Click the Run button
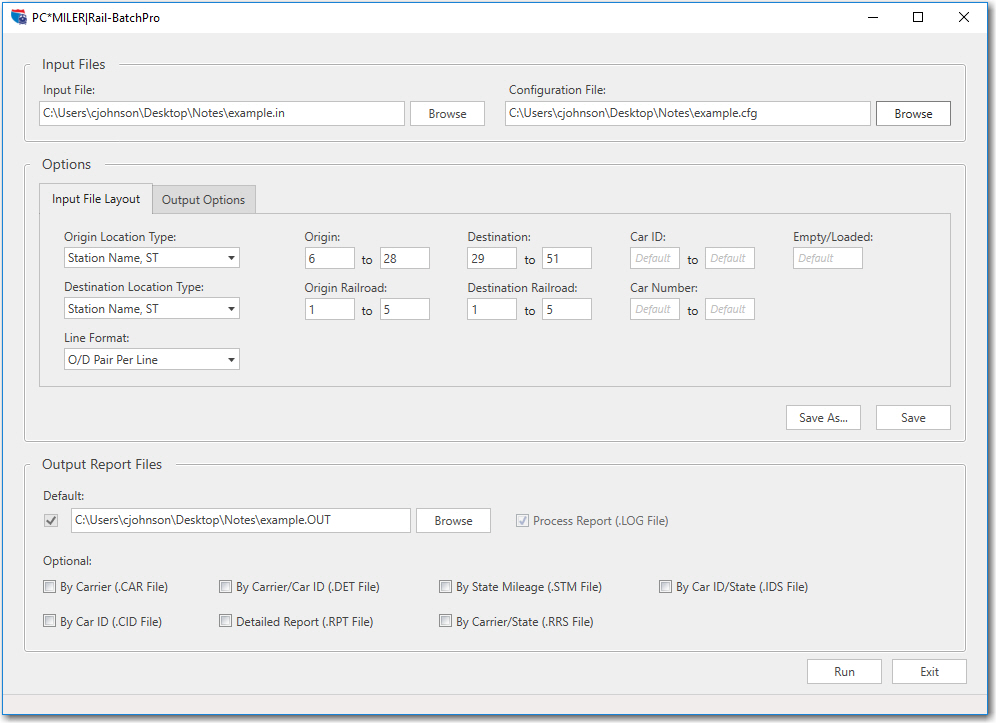Viewport: 996px width, 723px height. [844, 672]
